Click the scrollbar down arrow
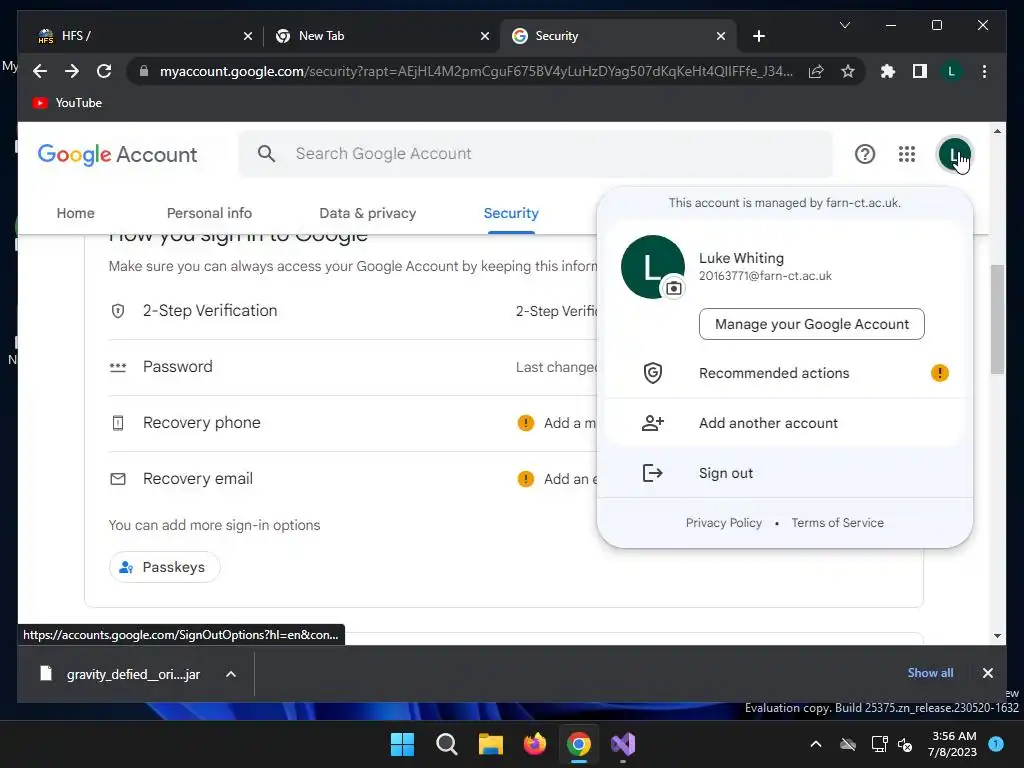1024x768 pixels. tap(997, 635)
